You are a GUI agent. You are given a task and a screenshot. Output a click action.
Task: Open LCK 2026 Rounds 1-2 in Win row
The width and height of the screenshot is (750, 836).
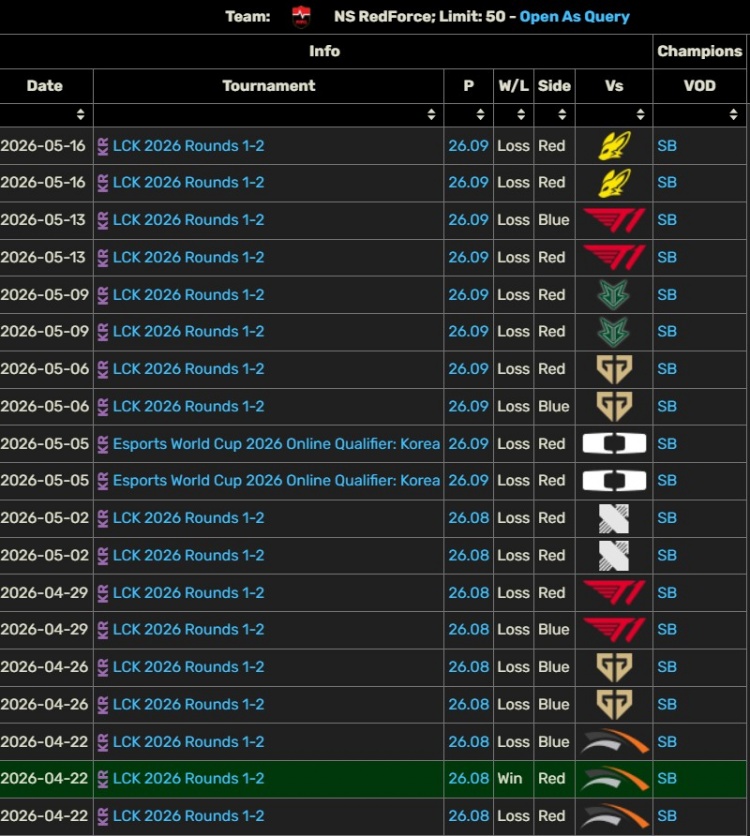coord(189,779)
